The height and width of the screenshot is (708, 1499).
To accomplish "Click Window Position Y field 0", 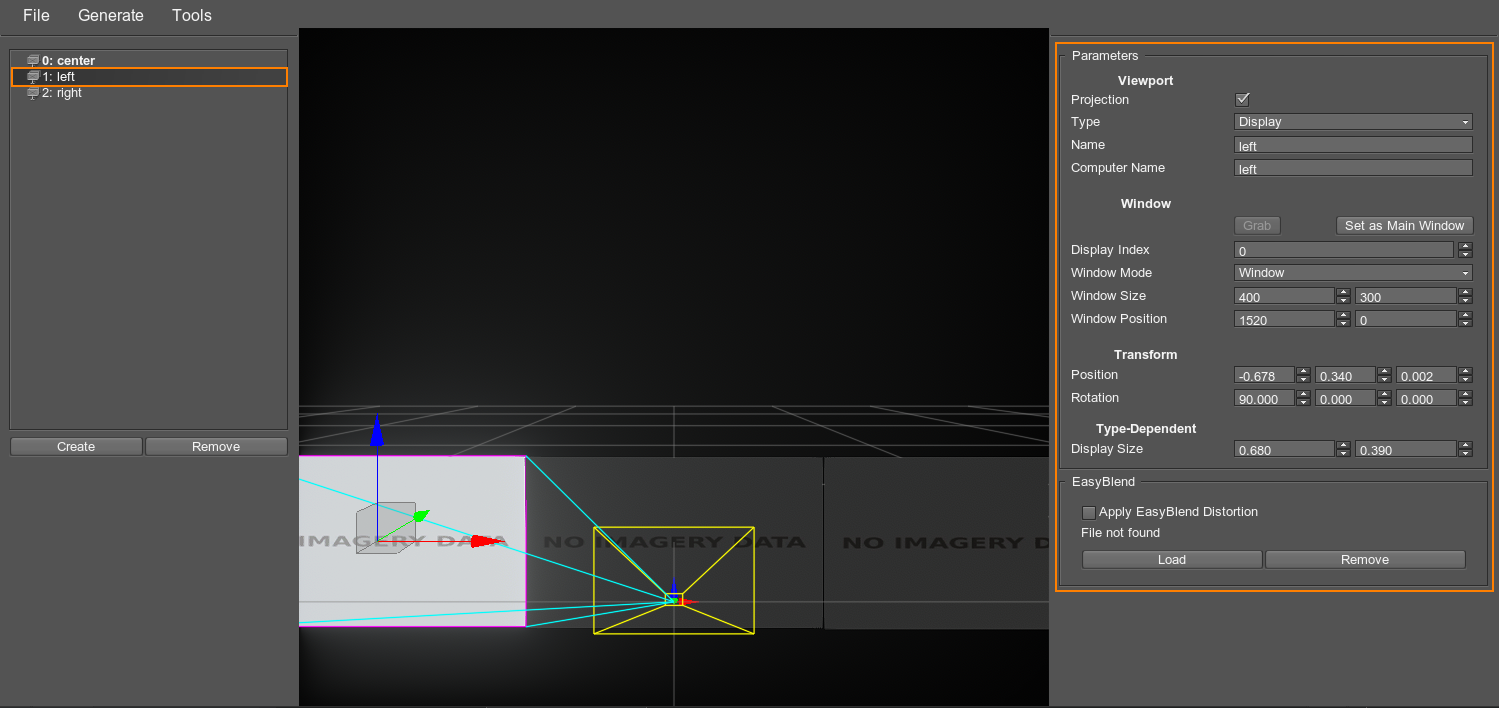I will [x=1405, y=319].
